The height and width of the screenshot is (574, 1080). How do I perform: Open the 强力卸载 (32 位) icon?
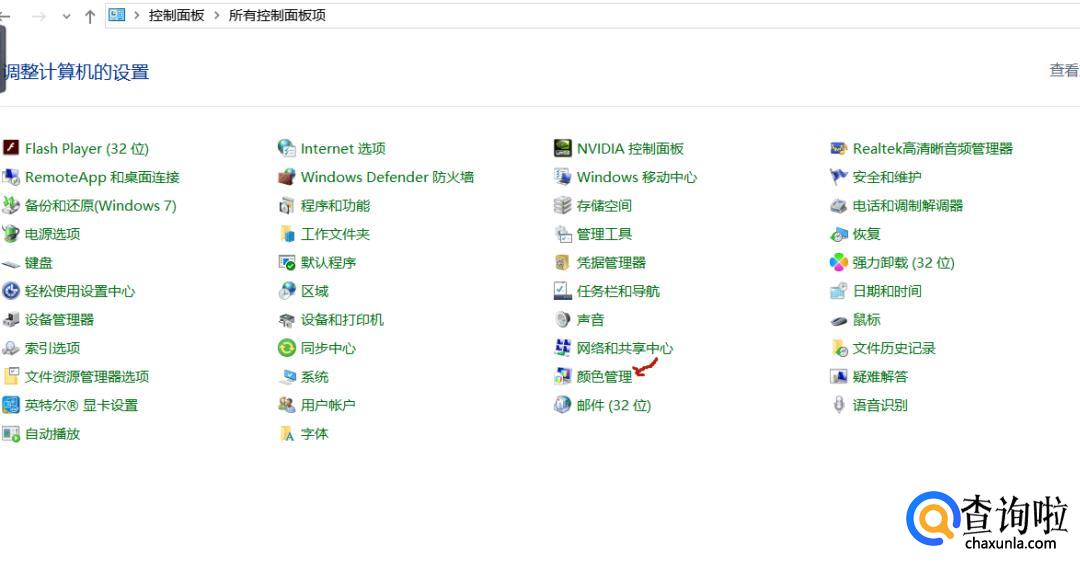[x=839, y=263]
